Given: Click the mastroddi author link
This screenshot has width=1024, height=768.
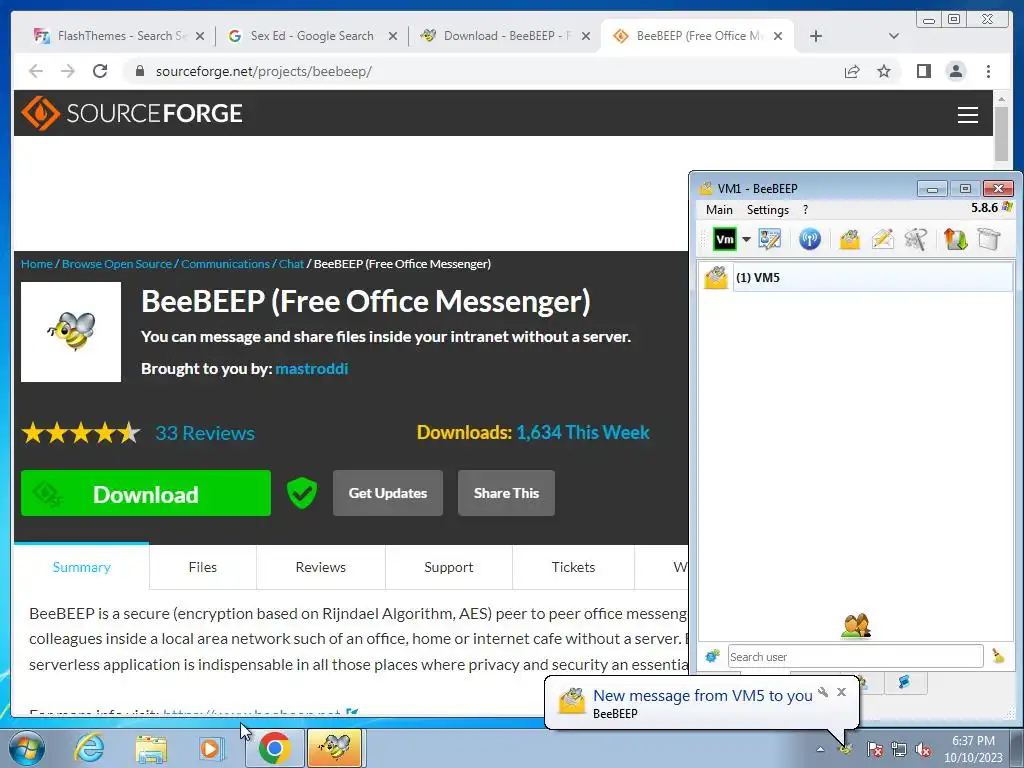Looking at the screenshot, I should click(x=312, y=369).
